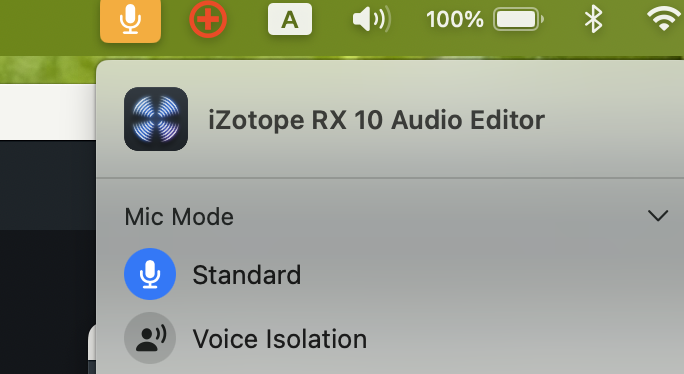Click the green wallpaper strip under the menu bar

[x=48, y=69]
